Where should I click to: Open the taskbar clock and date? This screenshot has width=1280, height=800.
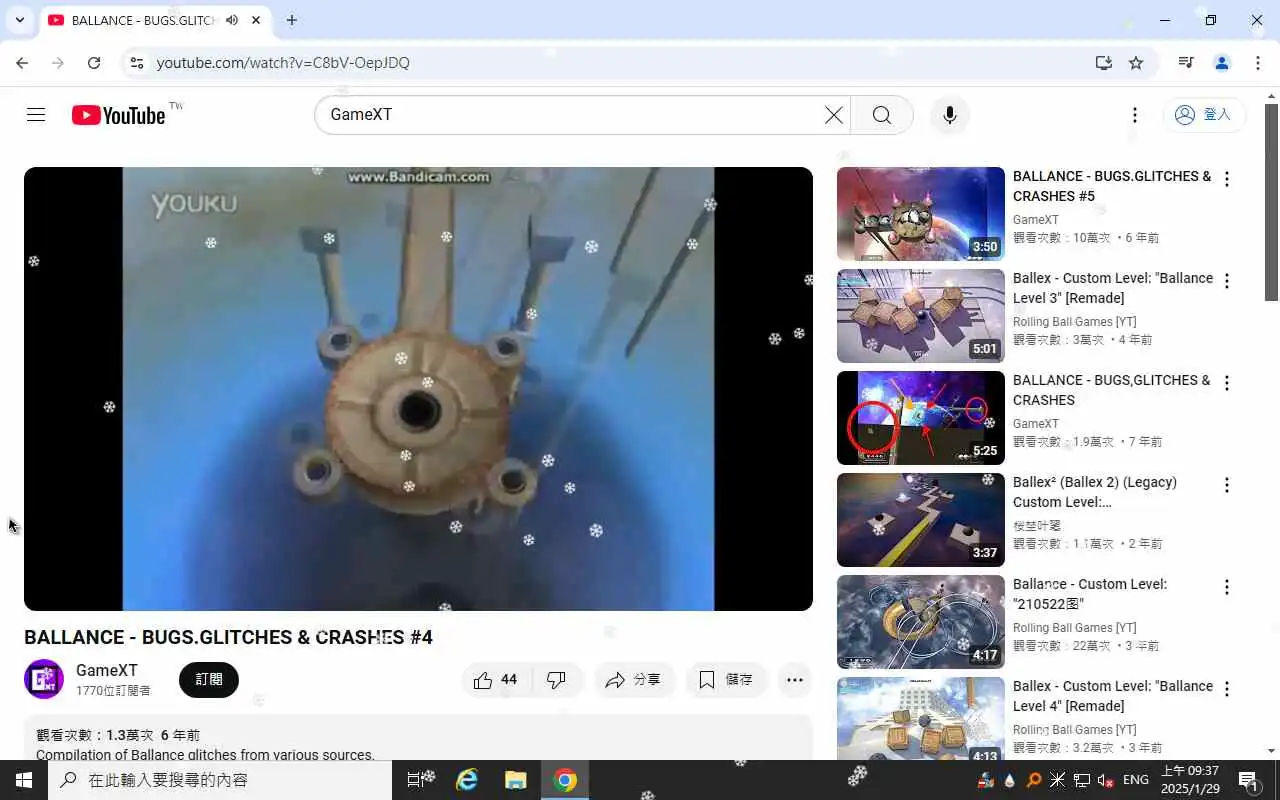1190,780
